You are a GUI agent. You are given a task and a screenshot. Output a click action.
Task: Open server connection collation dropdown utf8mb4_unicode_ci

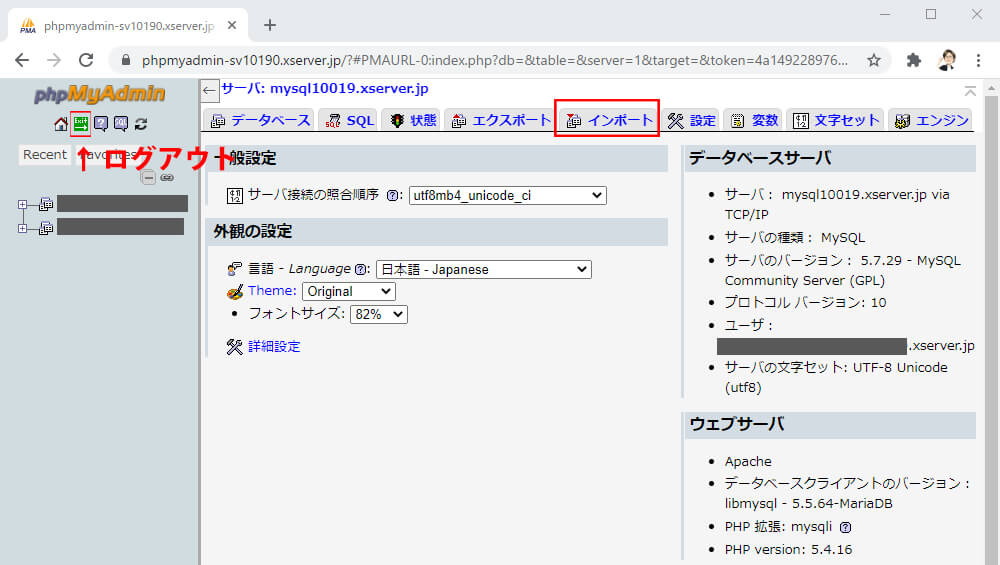(508, 195)
